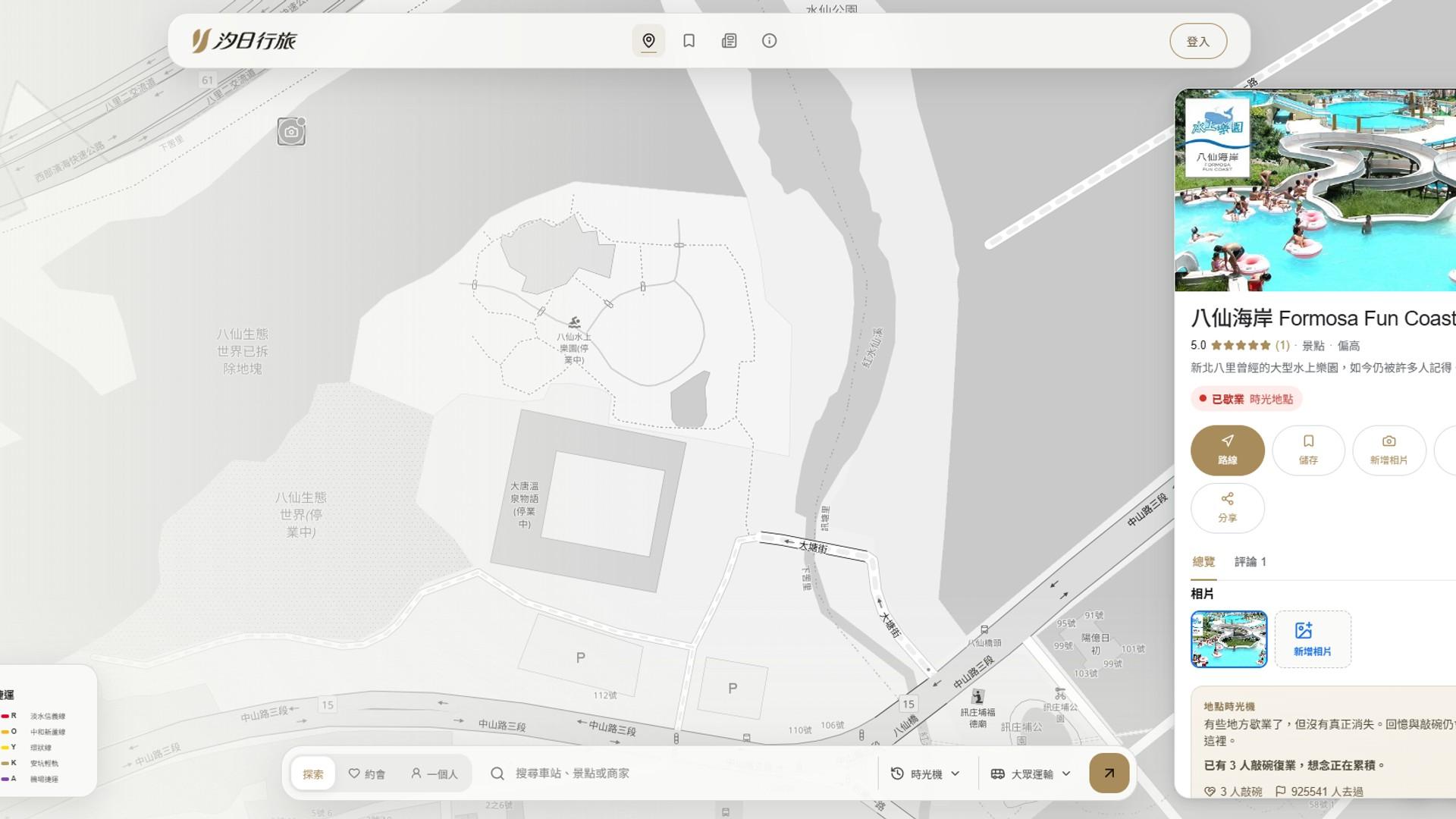Viewport: 1456px width, 819px height.
Task: Save this place with the 儲存 button
Action: point(1308,450)
